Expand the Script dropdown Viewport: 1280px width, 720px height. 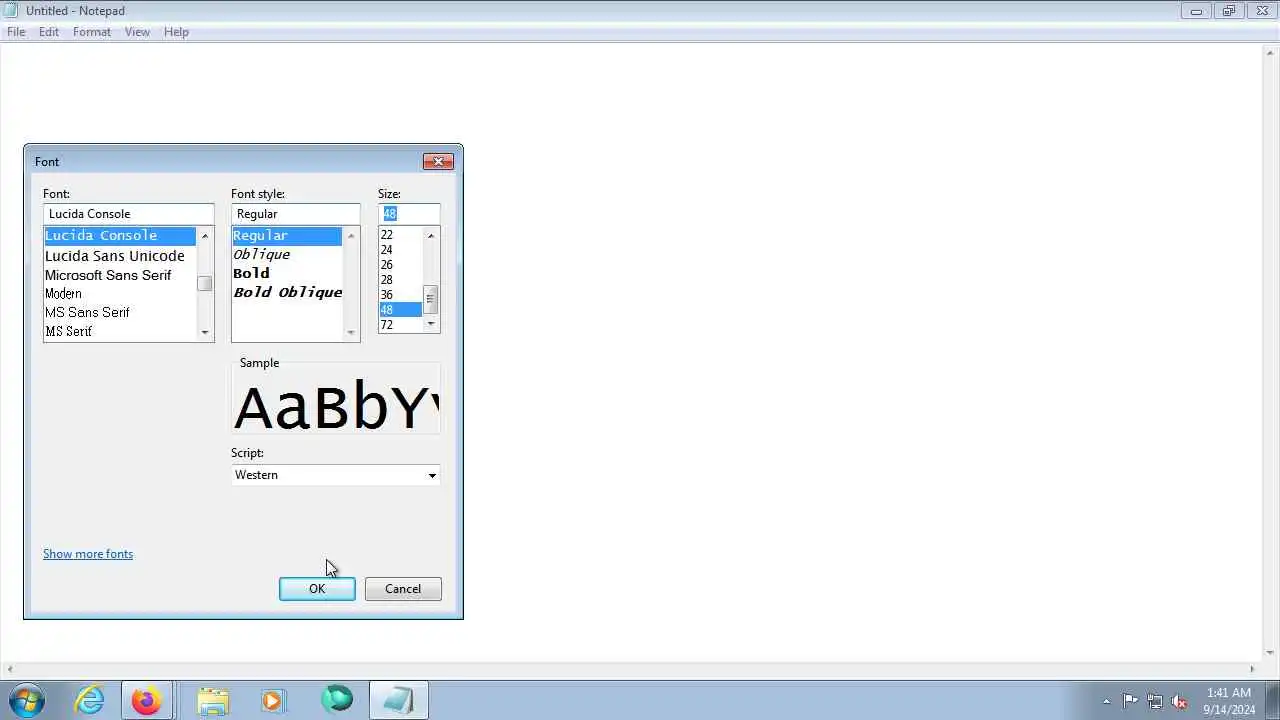pos(432,475)
